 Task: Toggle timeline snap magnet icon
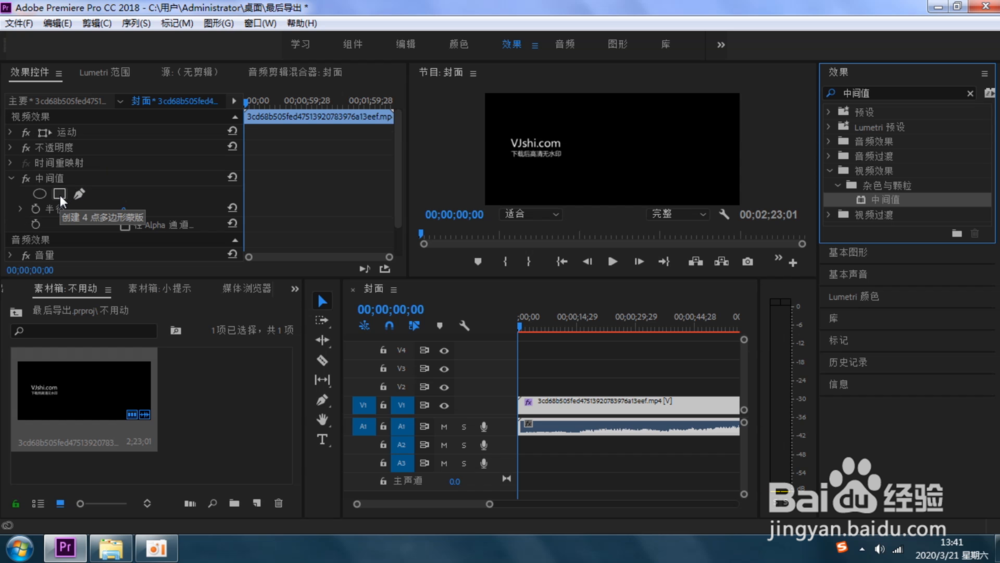[389, 326]
